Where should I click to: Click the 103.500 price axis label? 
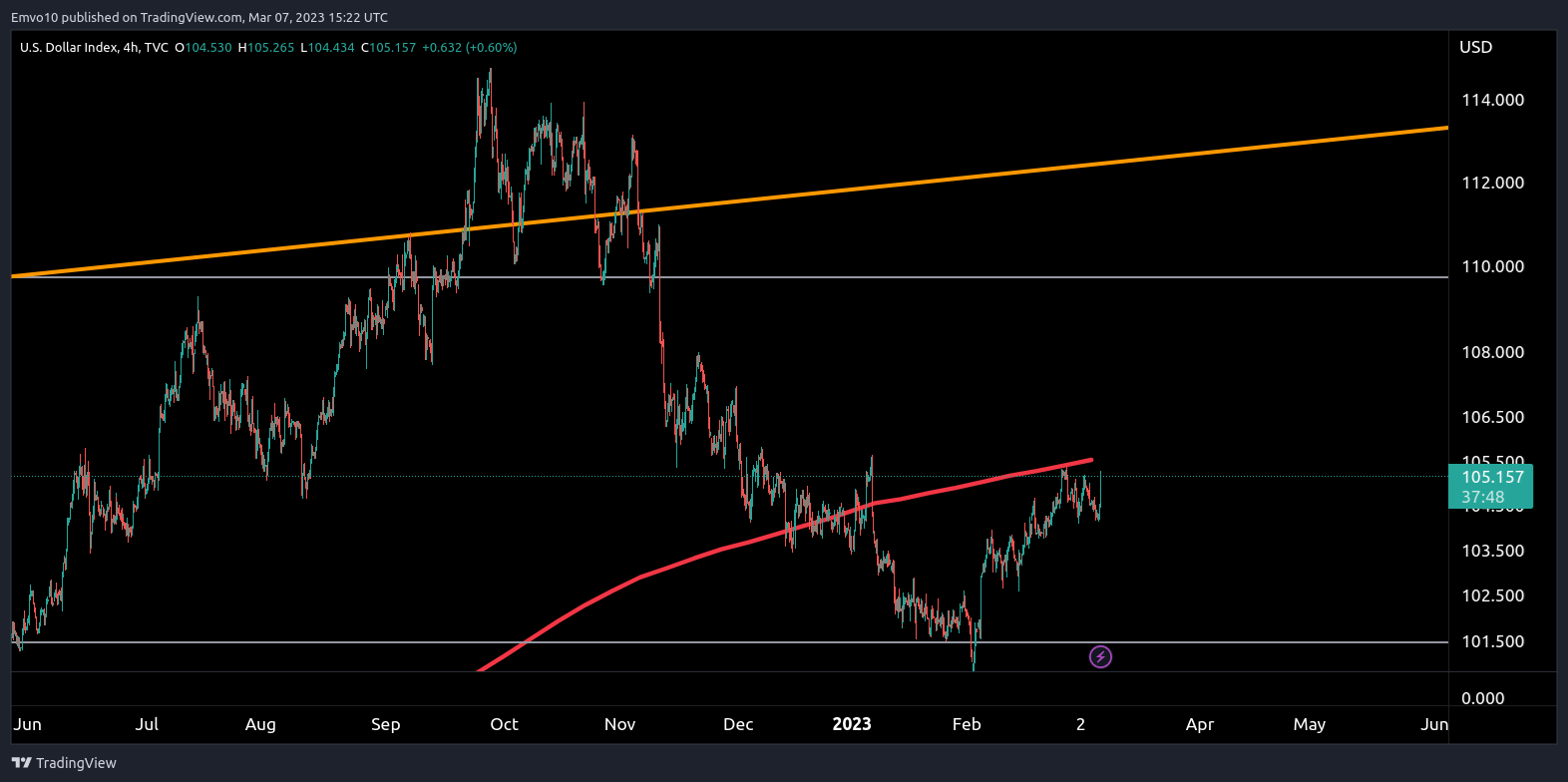click(x=1492, y=551)
